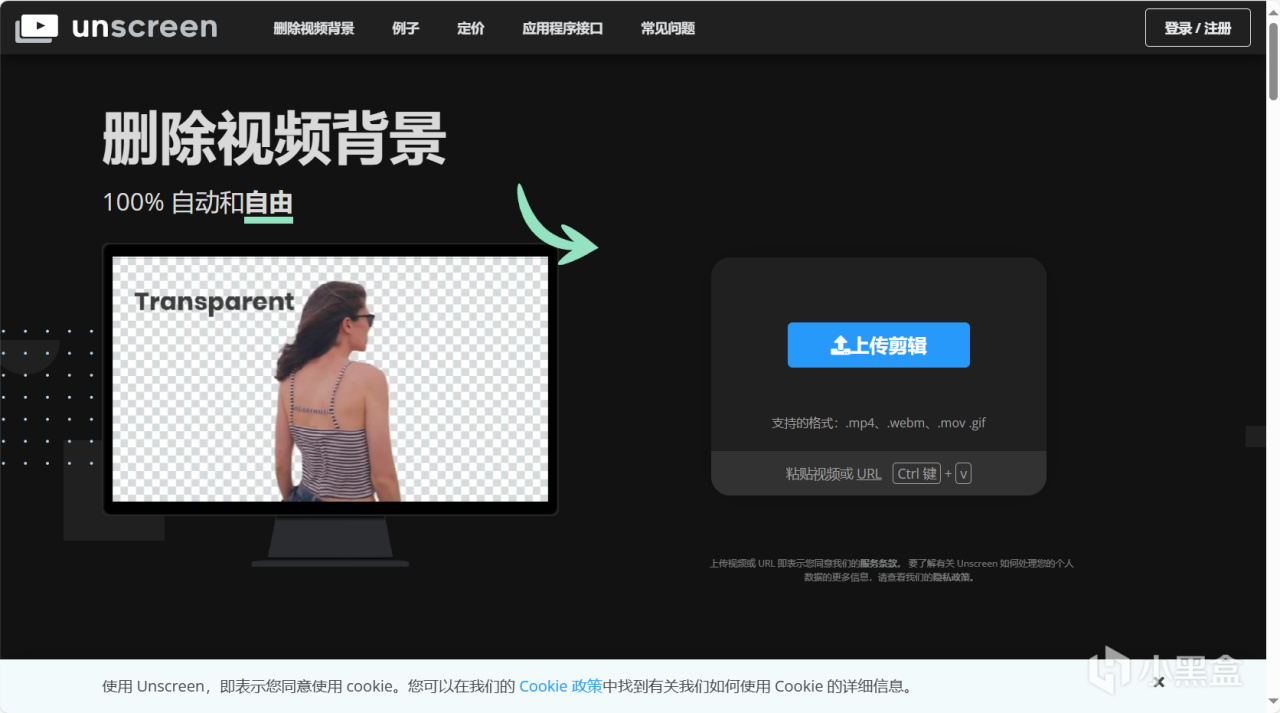Click the URL link to paste video
Viewport: 1280px width, 713px height.
(869, 474)
